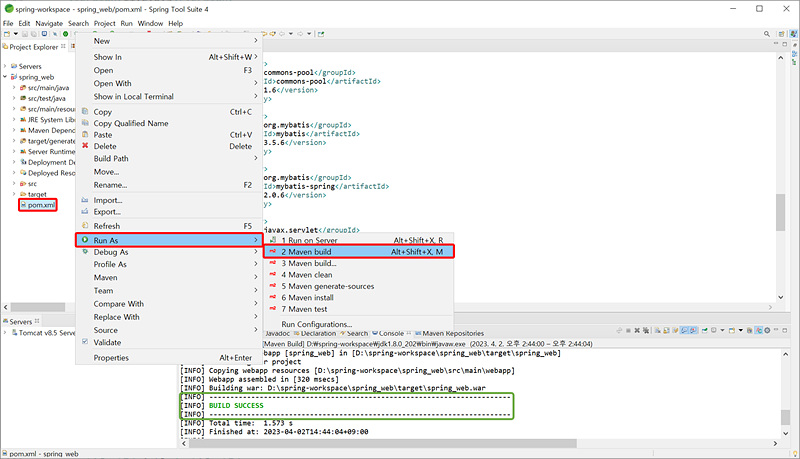This screenshot has width=800, height=459.
Task: Click the Maven build m2 icon
Action: click(272, 251)
